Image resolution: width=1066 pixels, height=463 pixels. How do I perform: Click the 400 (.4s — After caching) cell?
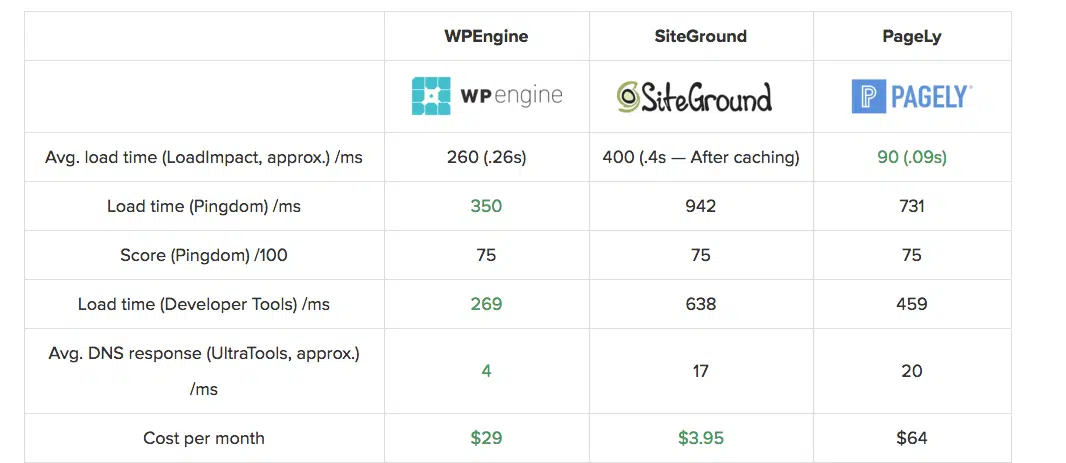tap(700, 157)
